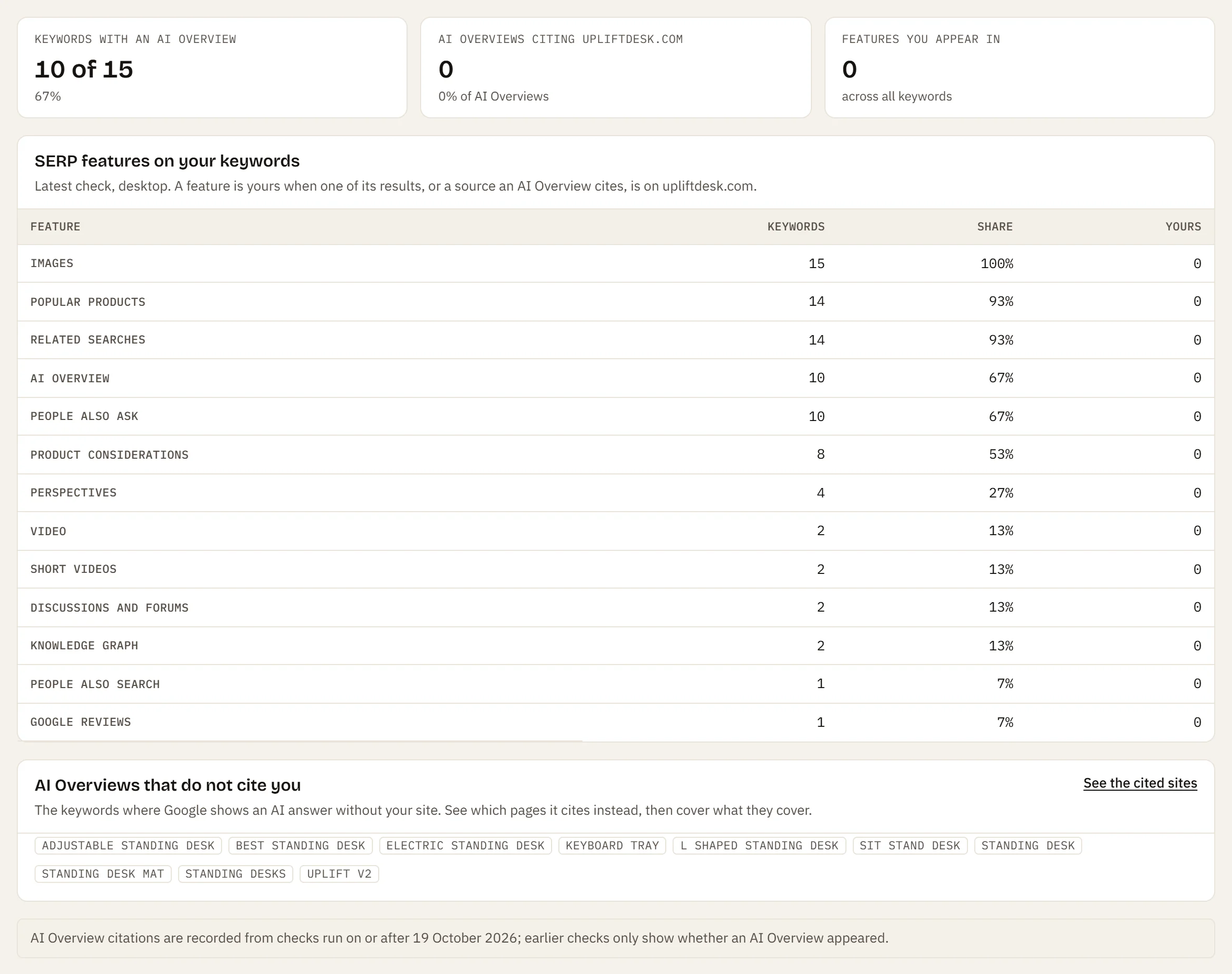1232x974 pixels.
Task: Click the 100% share value for IMAGES
Action: point(996,263)
